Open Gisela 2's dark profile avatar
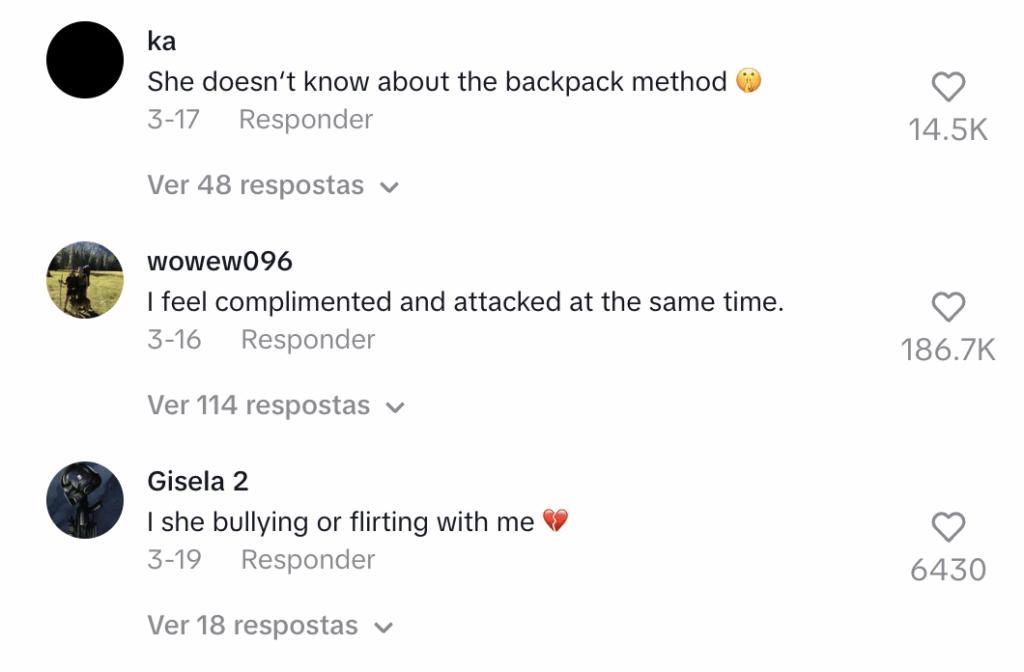The image size is (1024, 672). [x=85, y=499]
